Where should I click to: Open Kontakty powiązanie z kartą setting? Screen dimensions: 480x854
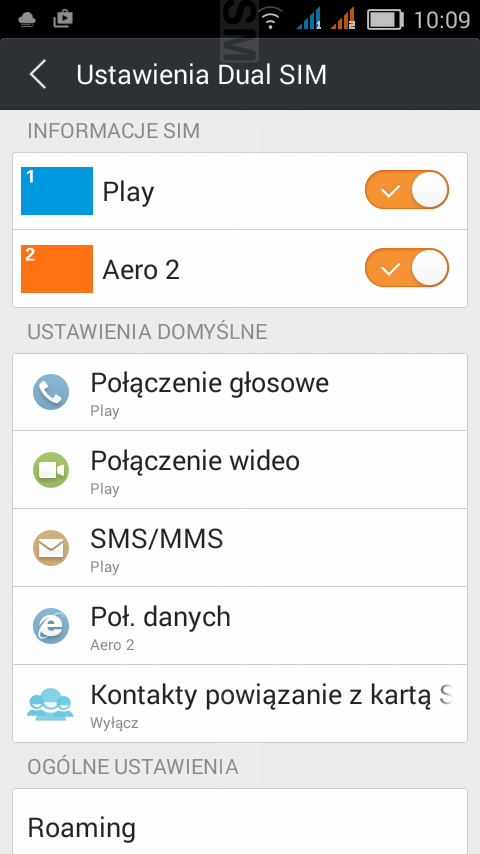240,704
